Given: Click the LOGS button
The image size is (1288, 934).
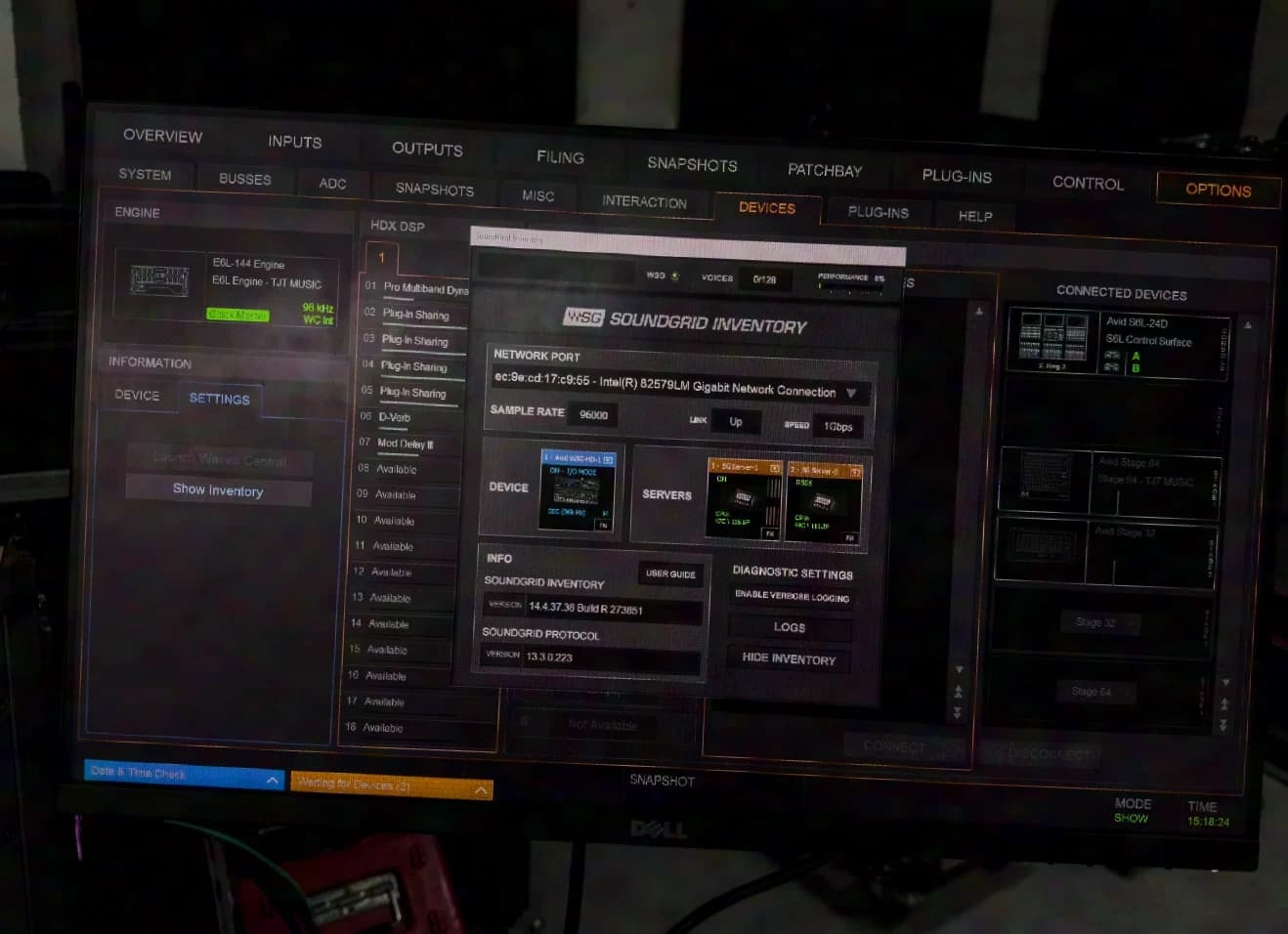Looking at the screenshot, I should pos(790,627).
